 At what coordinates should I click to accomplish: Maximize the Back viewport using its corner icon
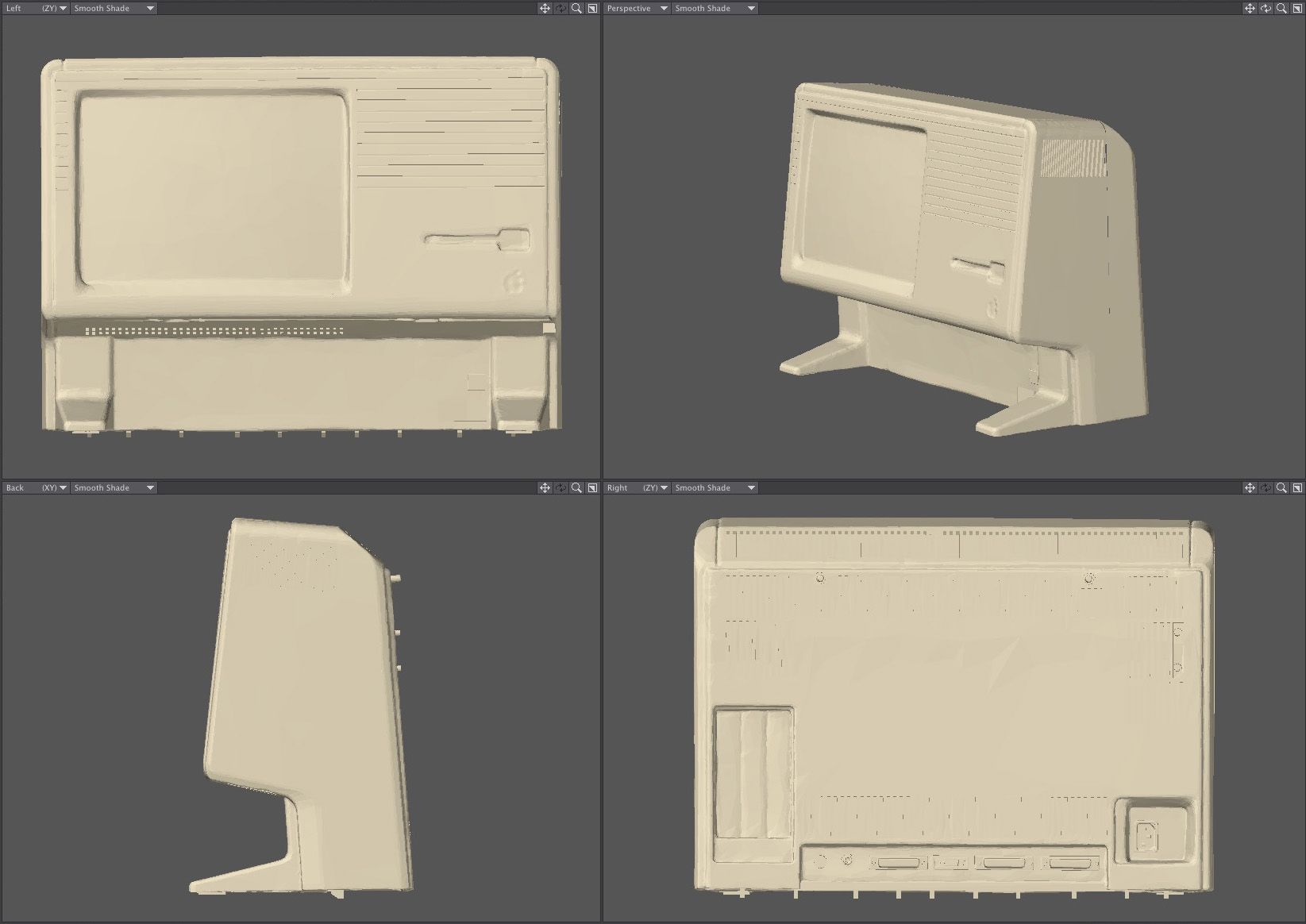coord(592,487)
